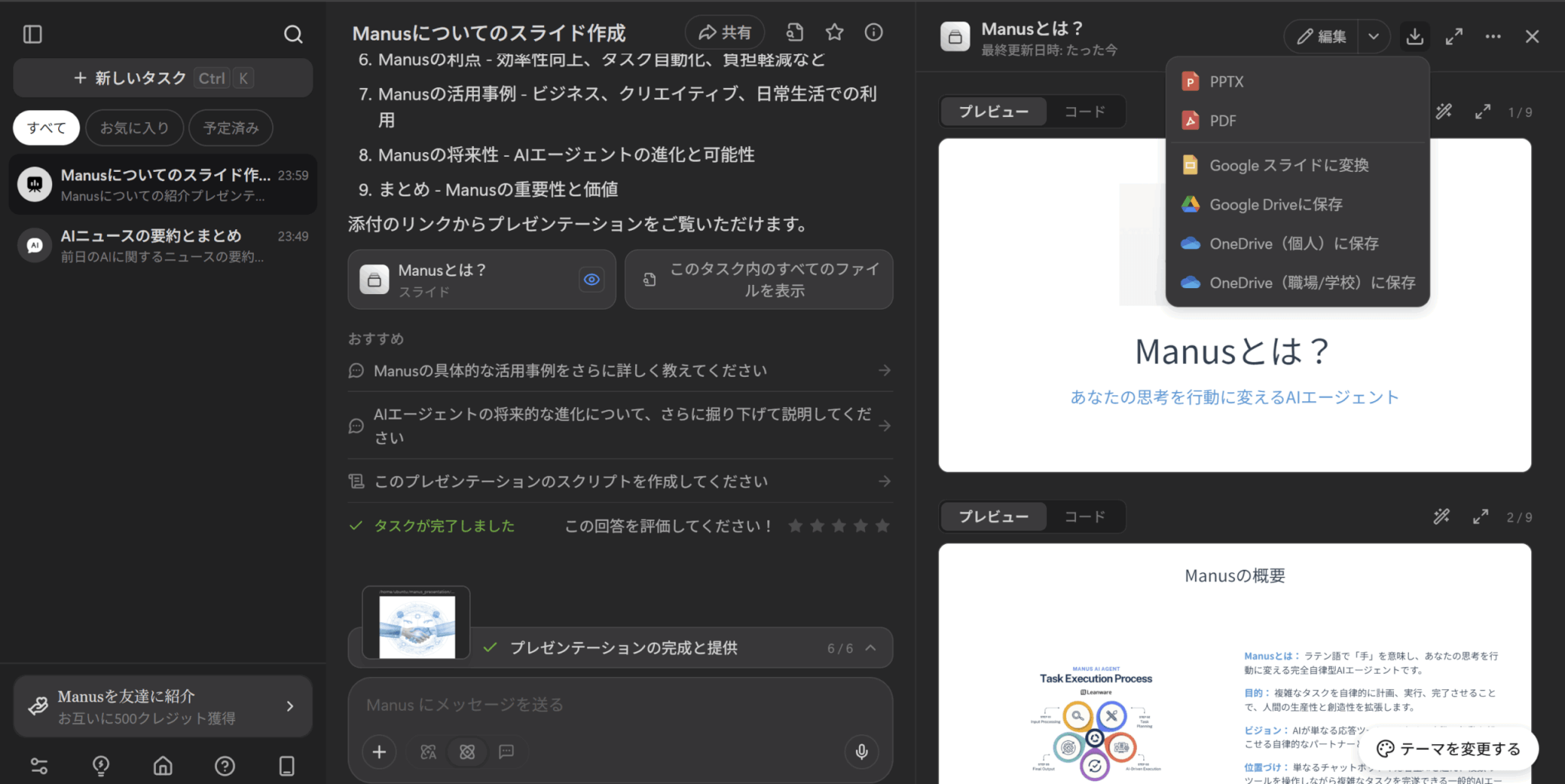Rate the answer with fifth star
The height and width of the screenshot is (784, 1565).
(883, 526)
